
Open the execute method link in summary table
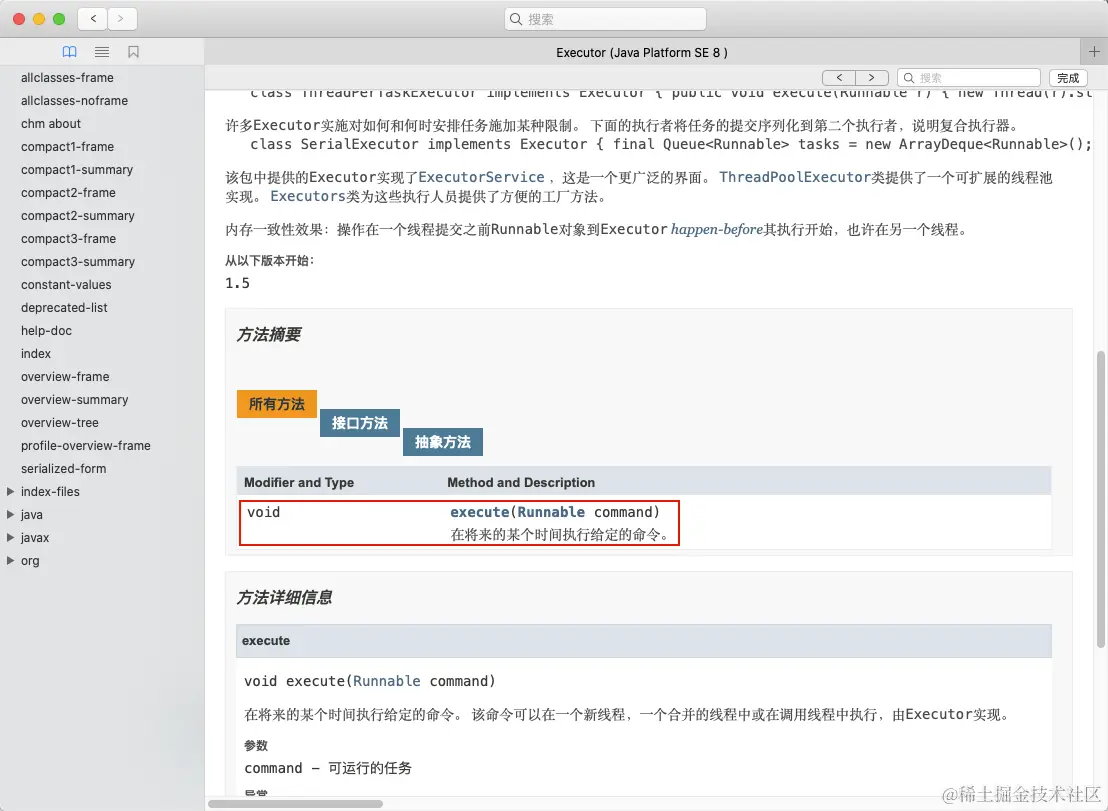click(x=480, y=512)
